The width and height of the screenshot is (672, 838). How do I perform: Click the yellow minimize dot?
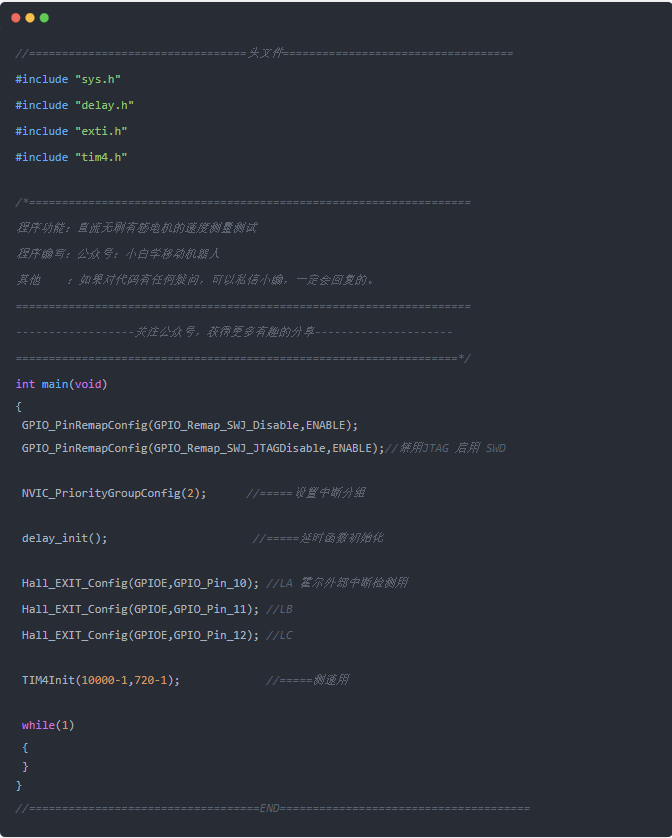(x=30, y=18)
